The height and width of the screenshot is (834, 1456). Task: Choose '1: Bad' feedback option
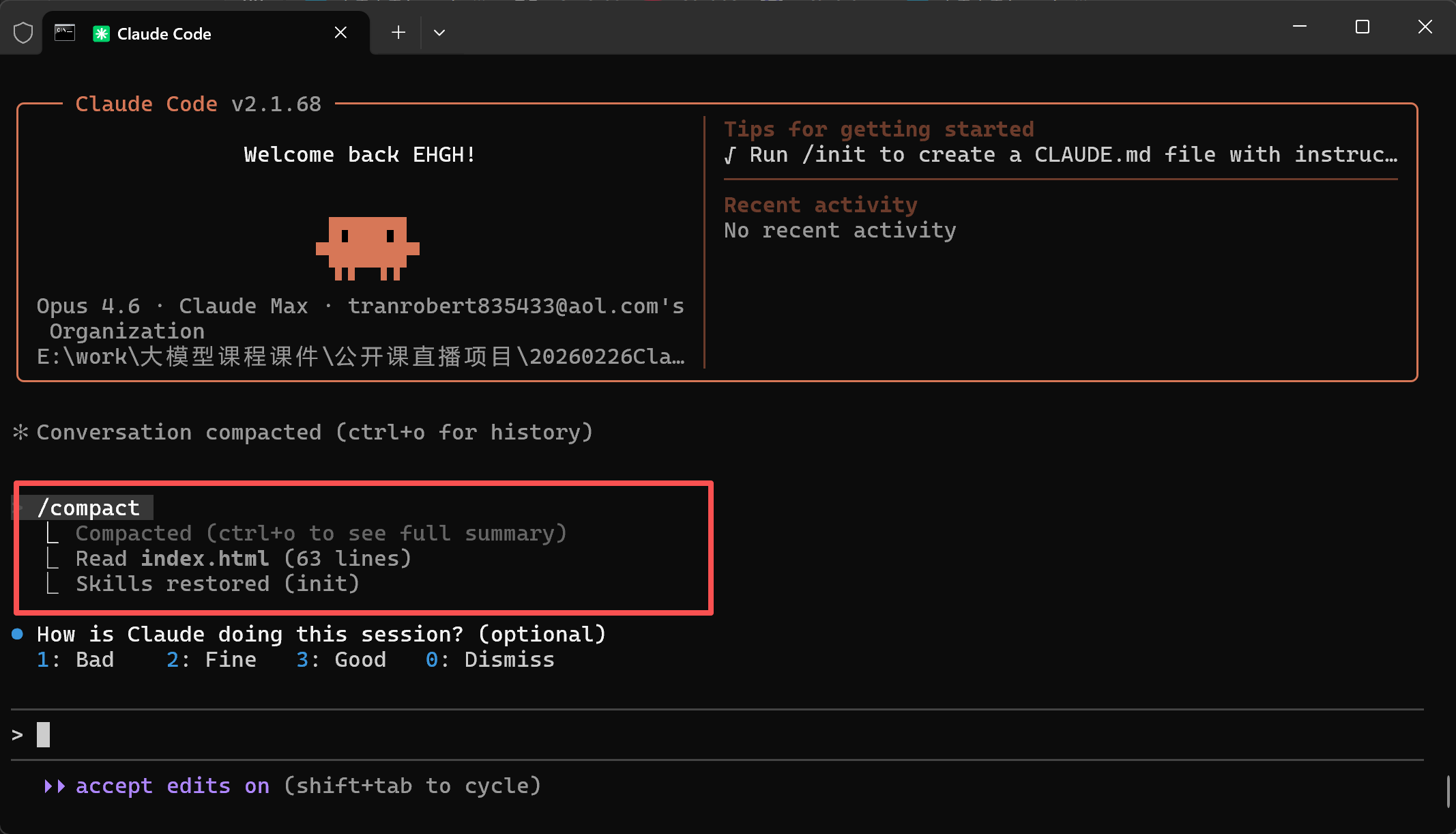click(76, 660)
